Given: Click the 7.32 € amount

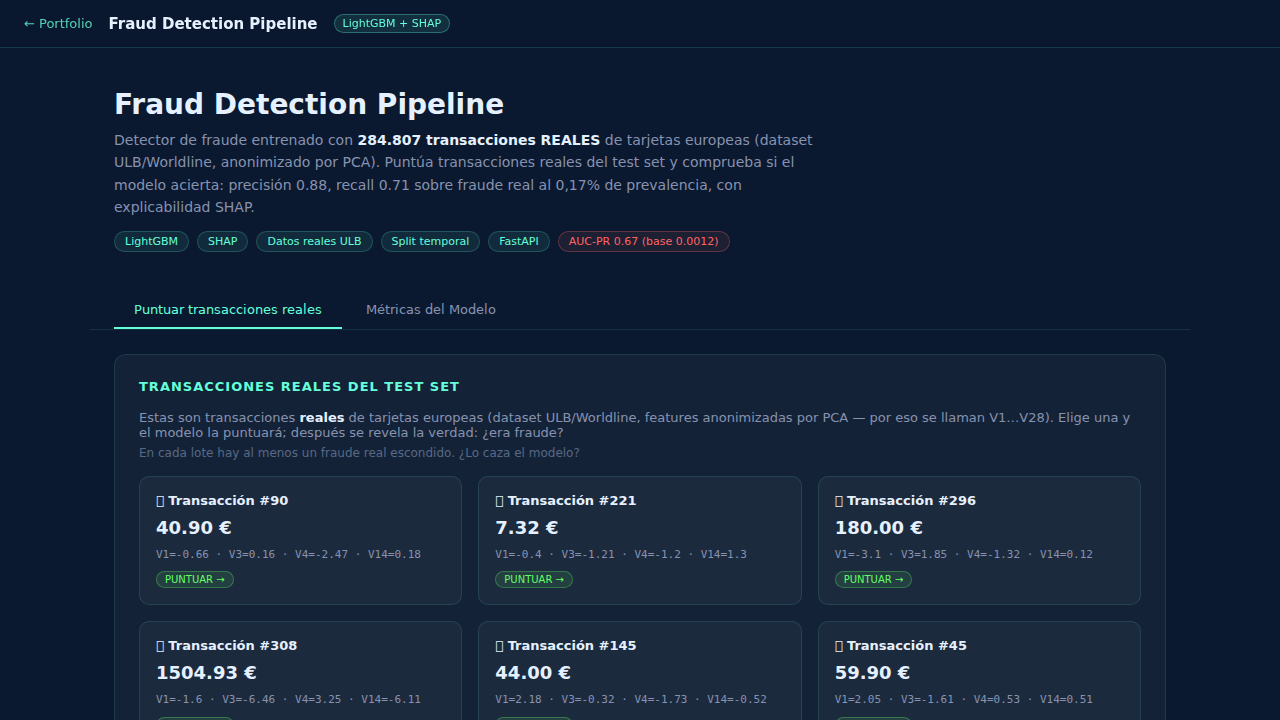Looking at the screenshot, I should coord(527,528).
